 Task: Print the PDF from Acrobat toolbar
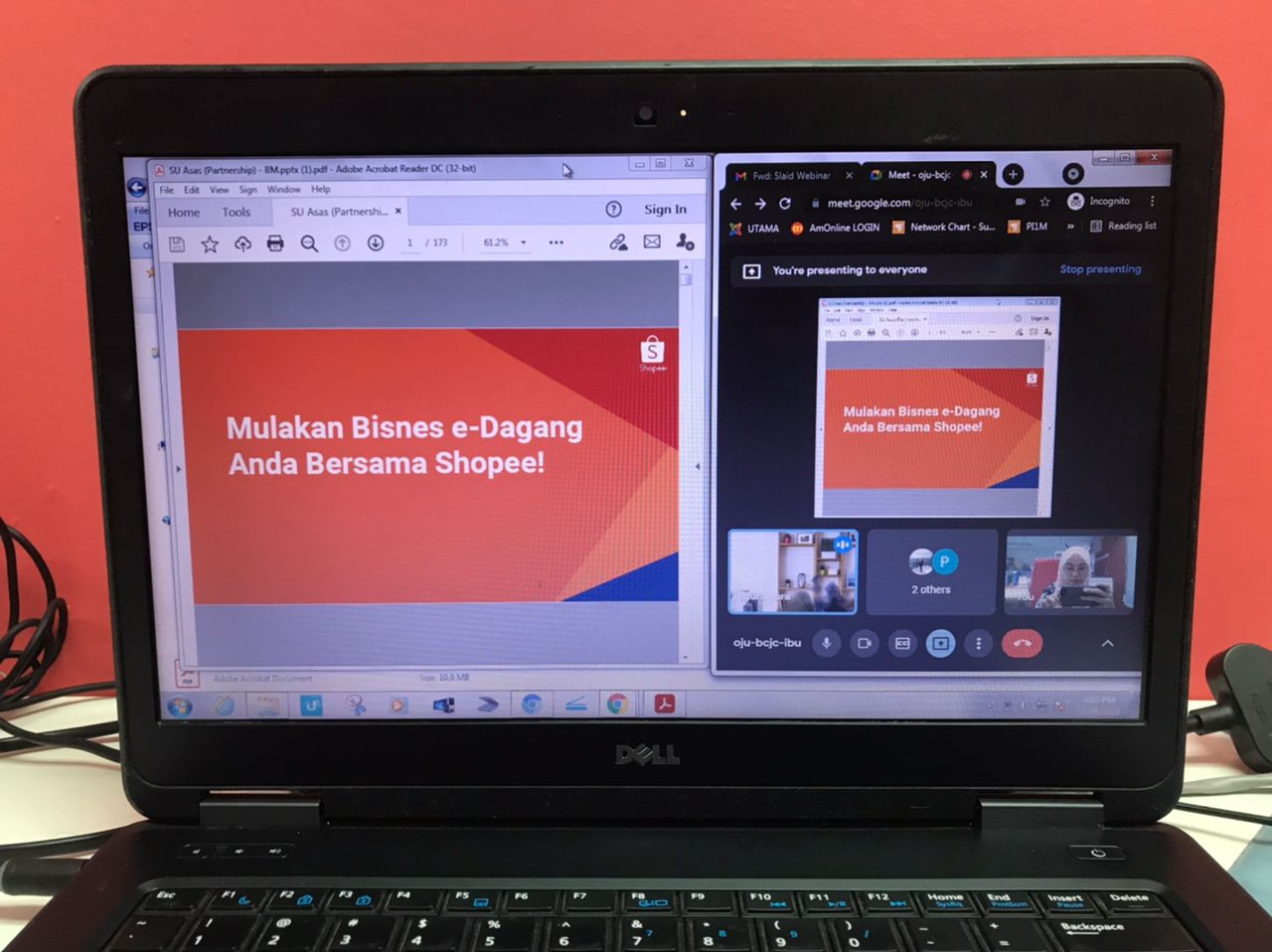(275, 244)
